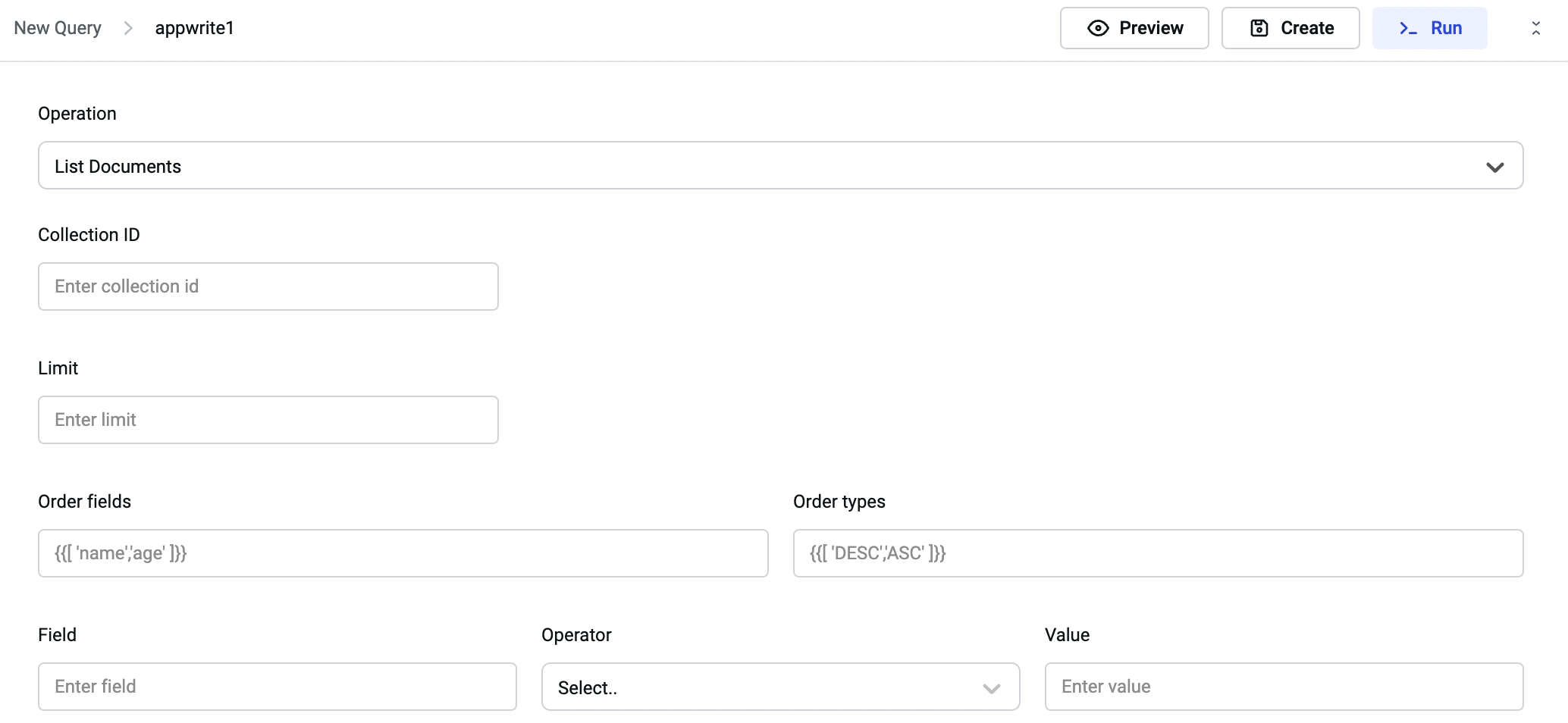Focus the Enter limit field
1568x723 pixels.
click(x=268, y=420)
